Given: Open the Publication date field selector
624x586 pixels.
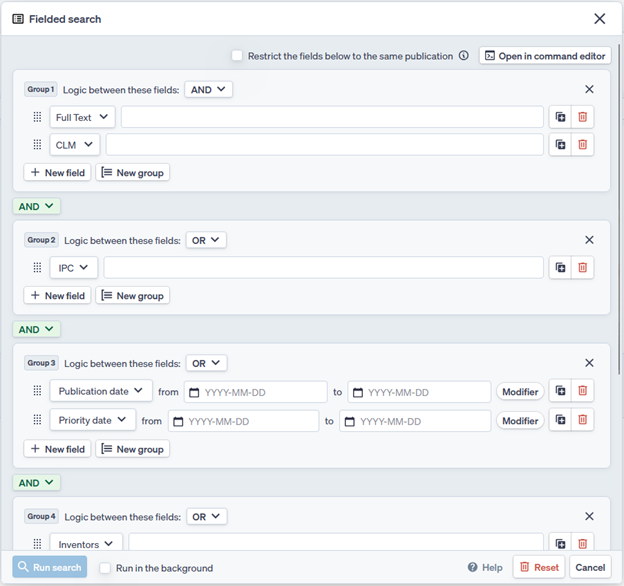Looking at the screenshot, I should tap(101, 392).
